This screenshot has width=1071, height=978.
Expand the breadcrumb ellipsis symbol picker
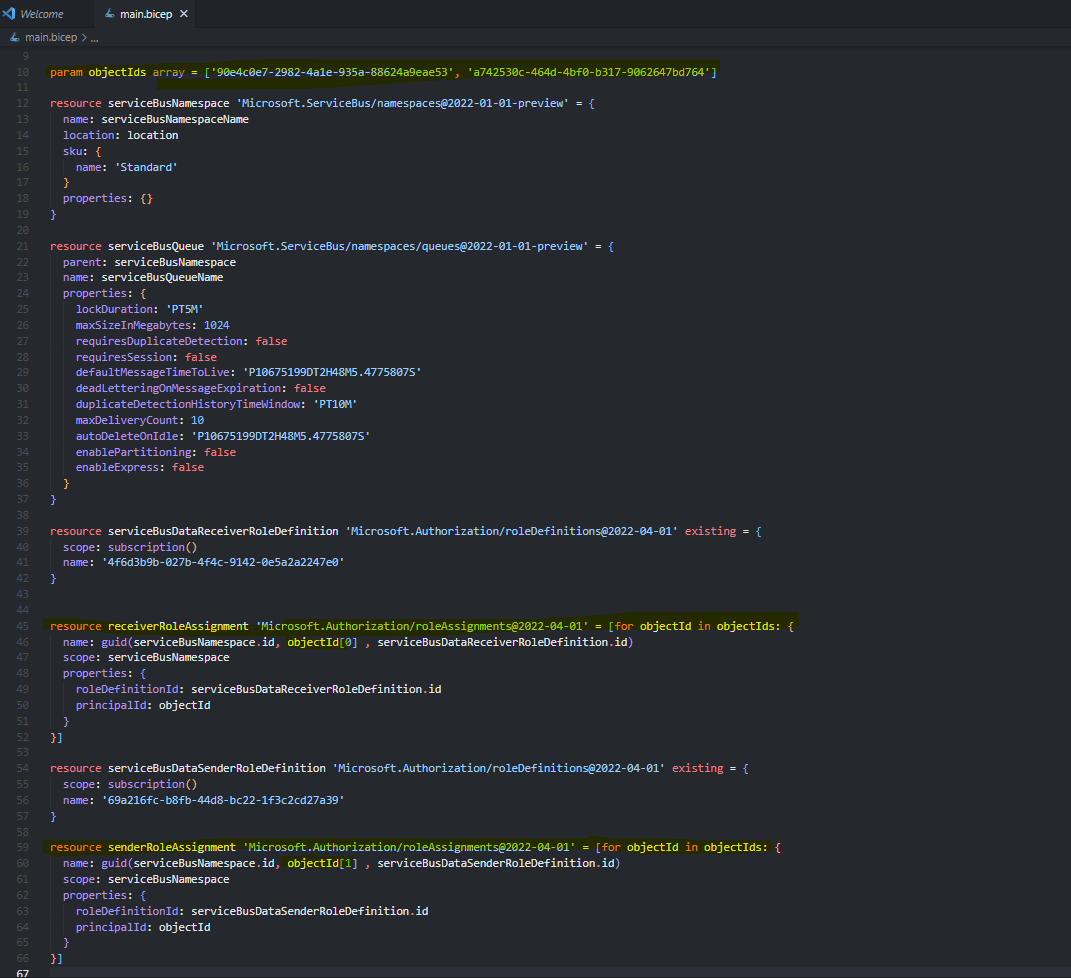pyautogui.click(x=94, y=38)
